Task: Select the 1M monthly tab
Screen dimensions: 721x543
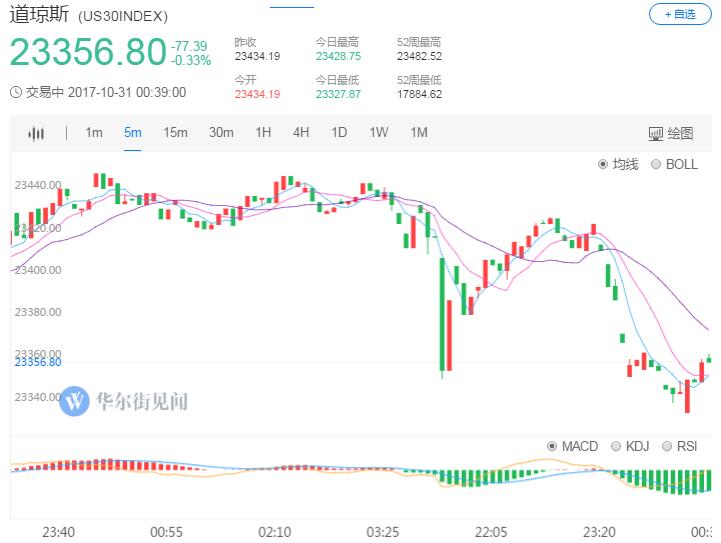Action: click(x=419, y=133)
